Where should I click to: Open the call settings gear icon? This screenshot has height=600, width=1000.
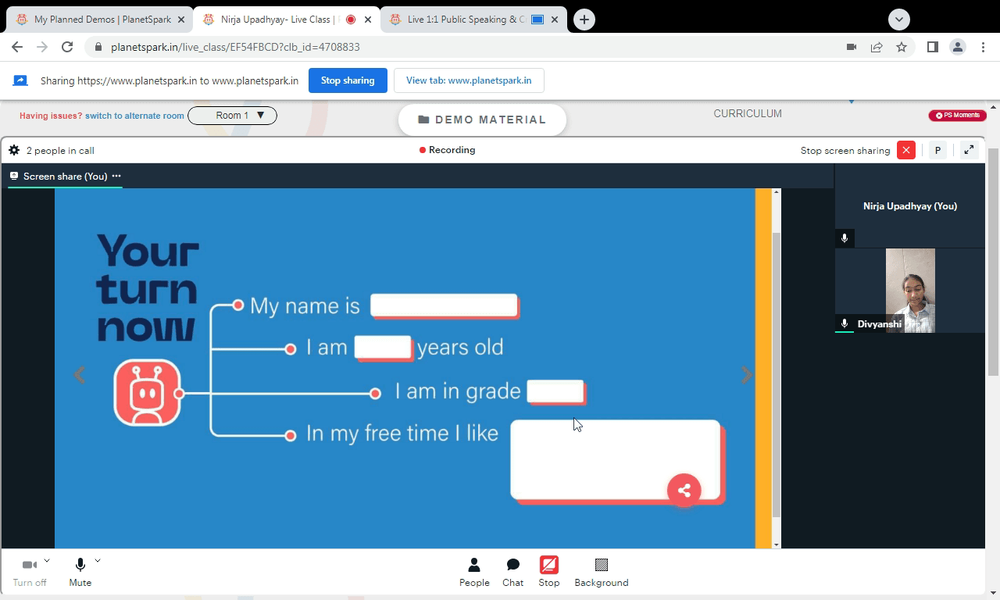point(14,150)
